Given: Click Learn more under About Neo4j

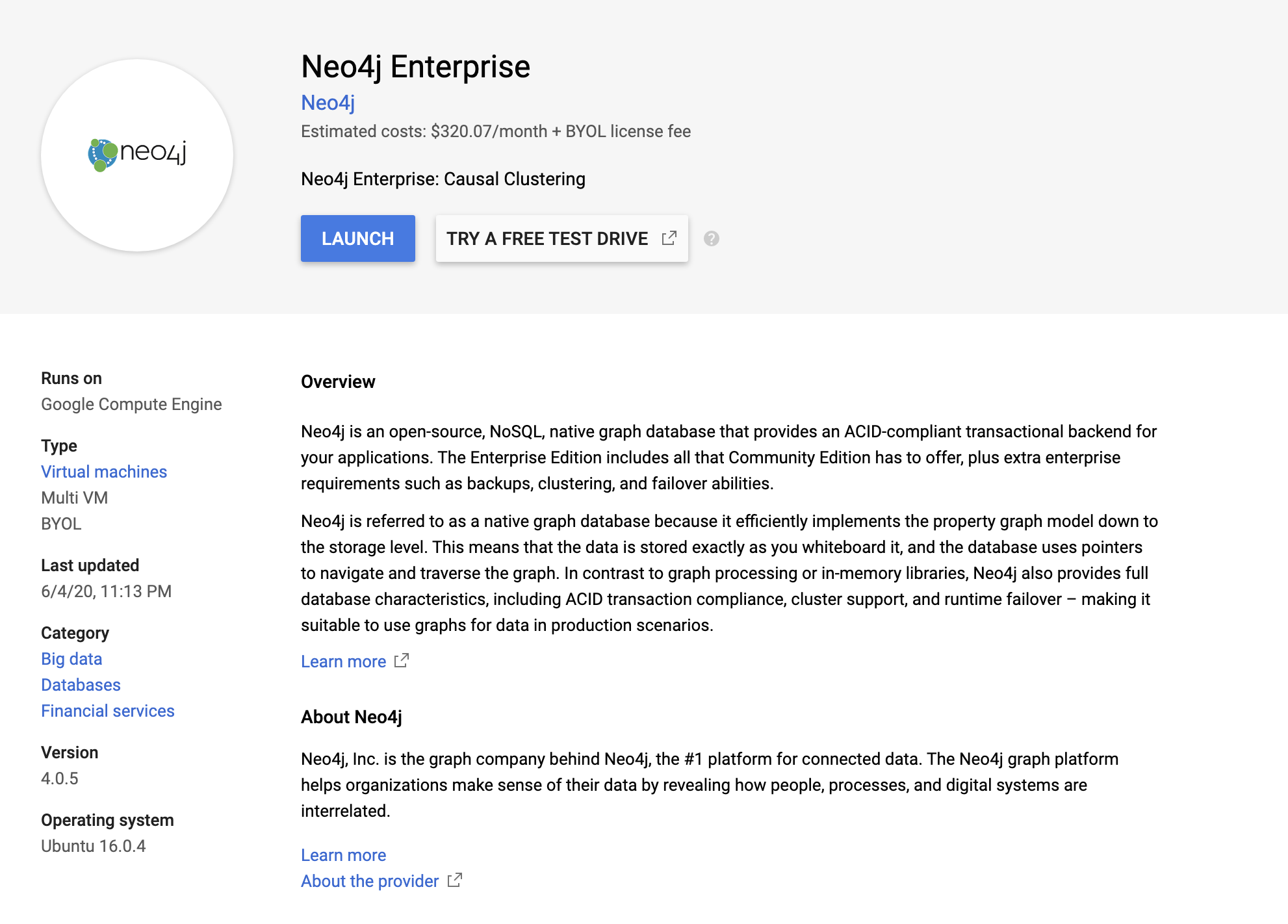Looking at the screenshot, I should point(344,855).
